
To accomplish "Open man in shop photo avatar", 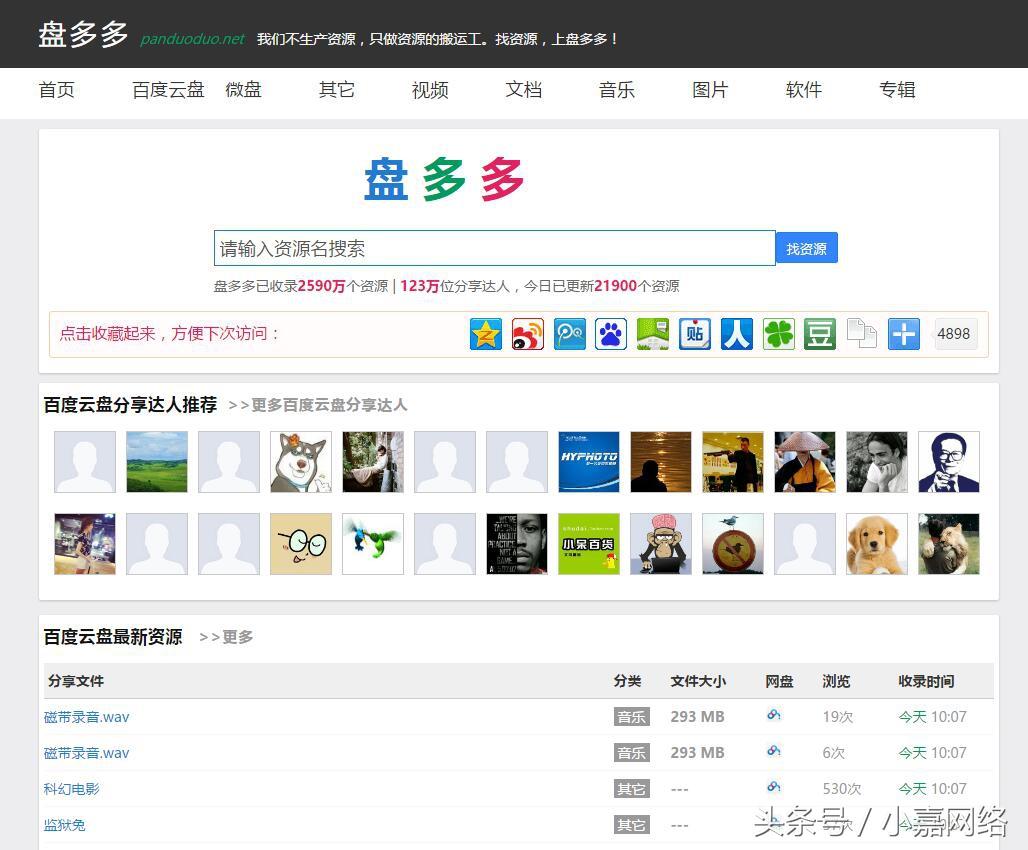I will click(733, 462).
